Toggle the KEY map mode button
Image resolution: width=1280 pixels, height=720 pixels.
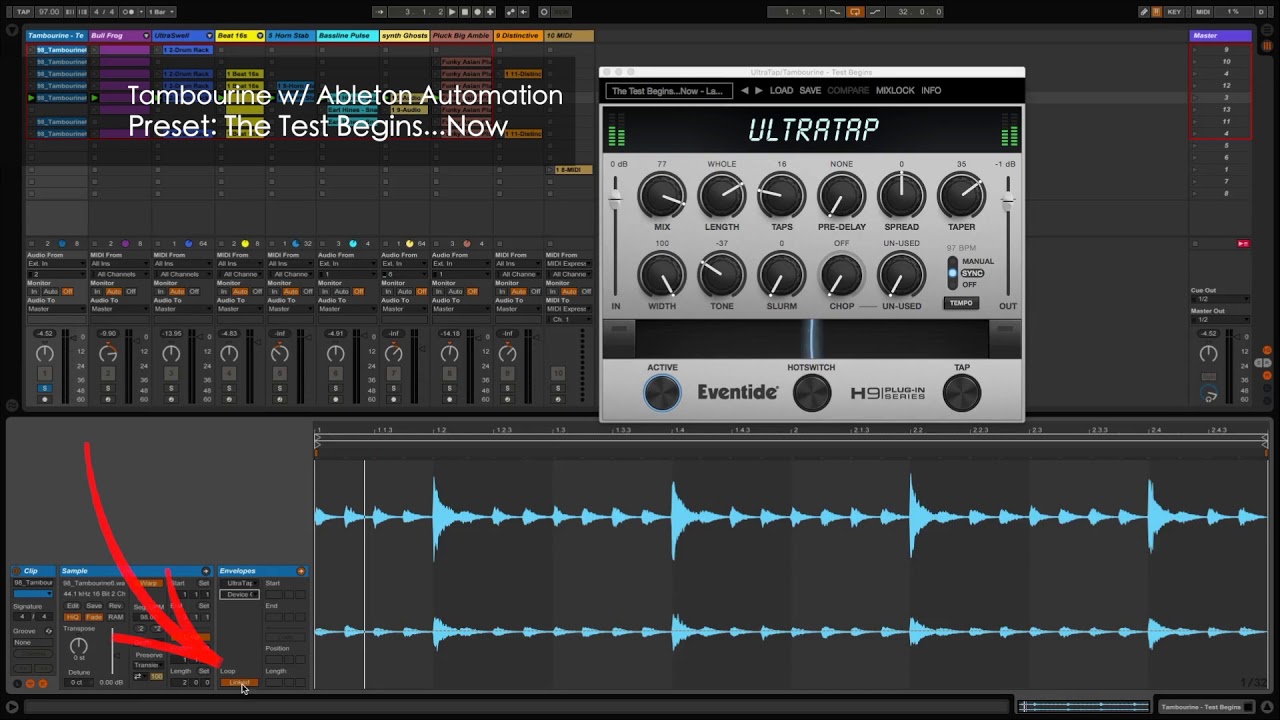(x=1174, y=12)
